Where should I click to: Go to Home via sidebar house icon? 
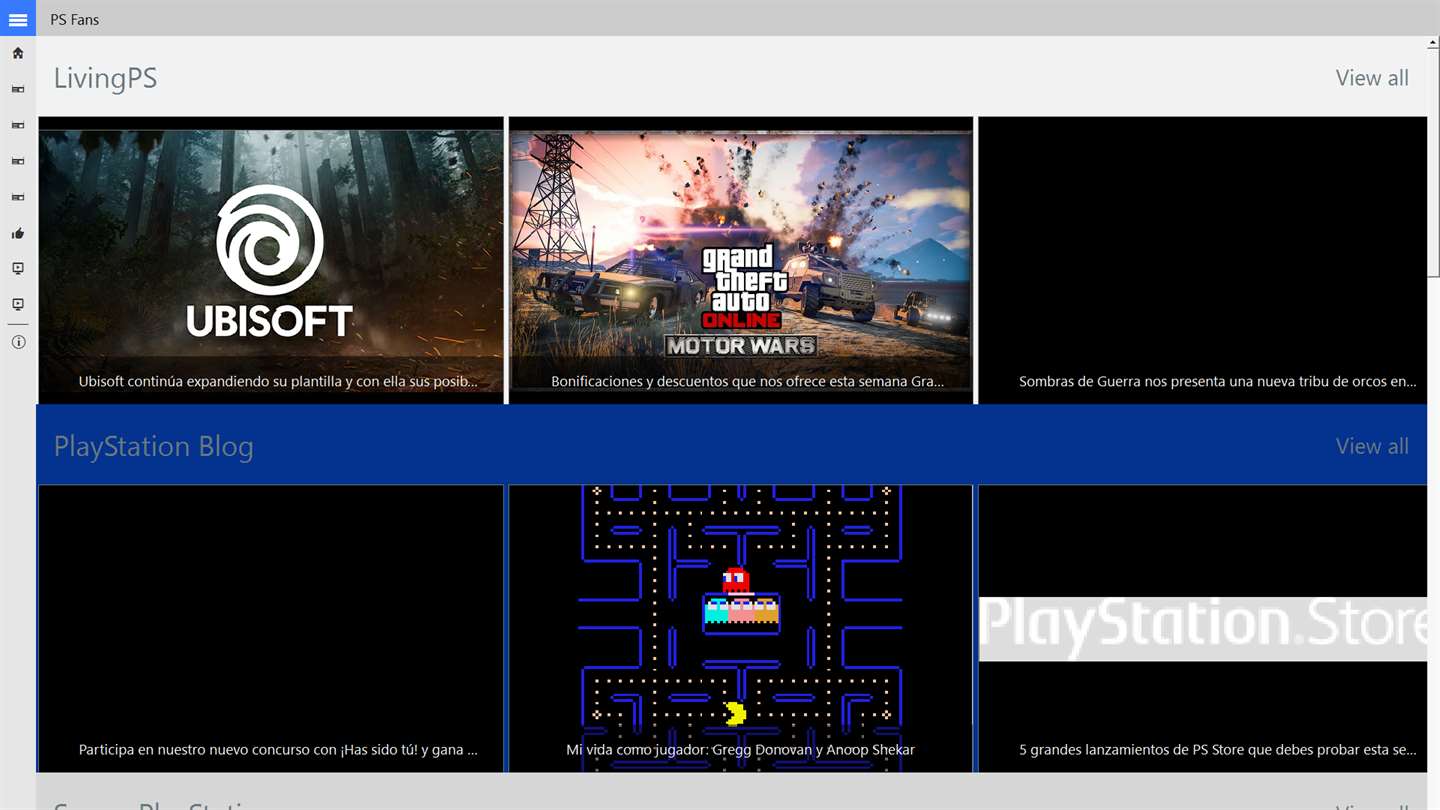pos(18,53)
